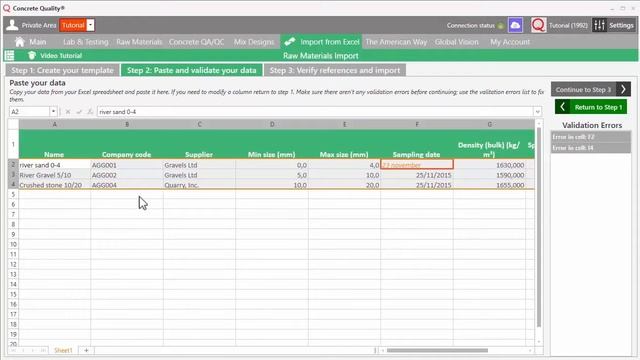Open Settings sliders icon

pos(599,25)
